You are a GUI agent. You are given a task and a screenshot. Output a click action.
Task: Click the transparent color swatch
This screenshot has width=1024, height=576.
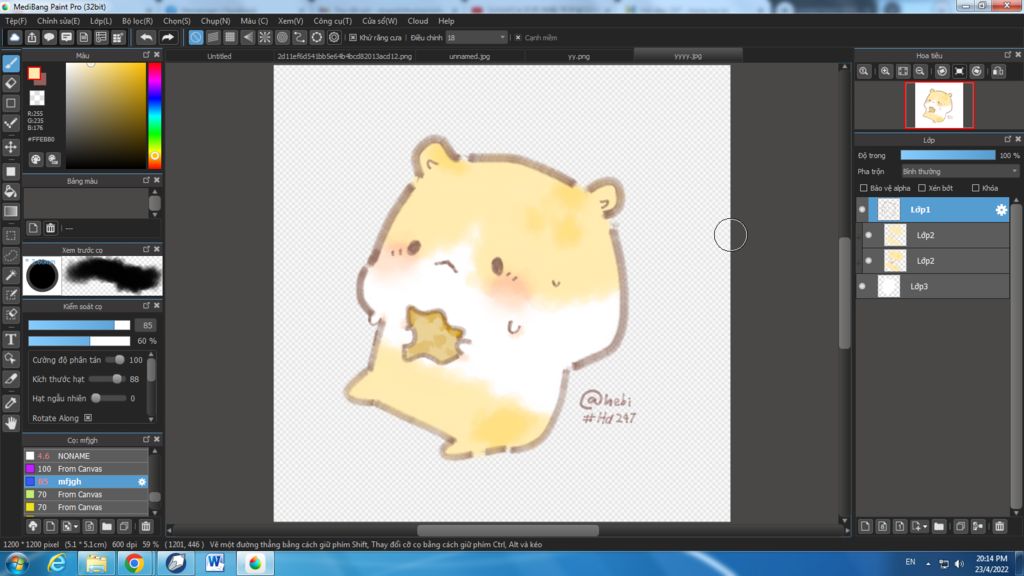click(37, 98)
